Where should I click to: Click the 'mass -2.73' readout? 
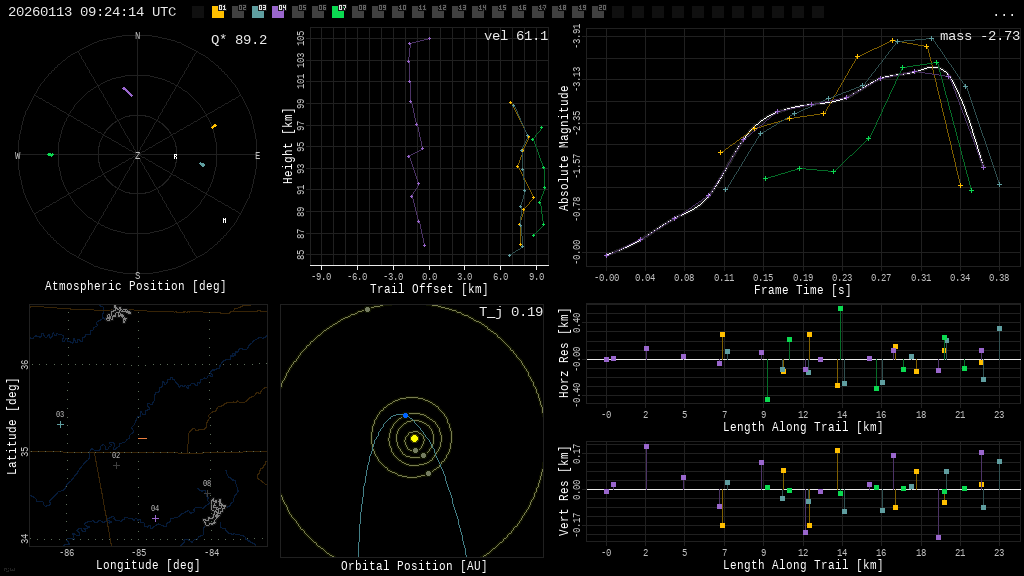979,36
